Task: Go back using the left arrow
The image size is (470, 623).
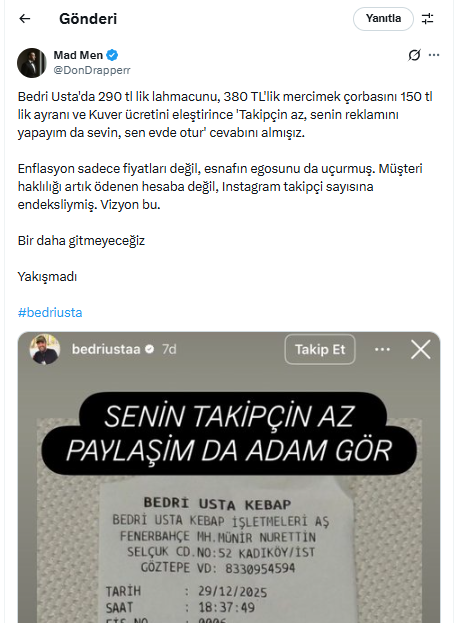Action: coord(25,19)
